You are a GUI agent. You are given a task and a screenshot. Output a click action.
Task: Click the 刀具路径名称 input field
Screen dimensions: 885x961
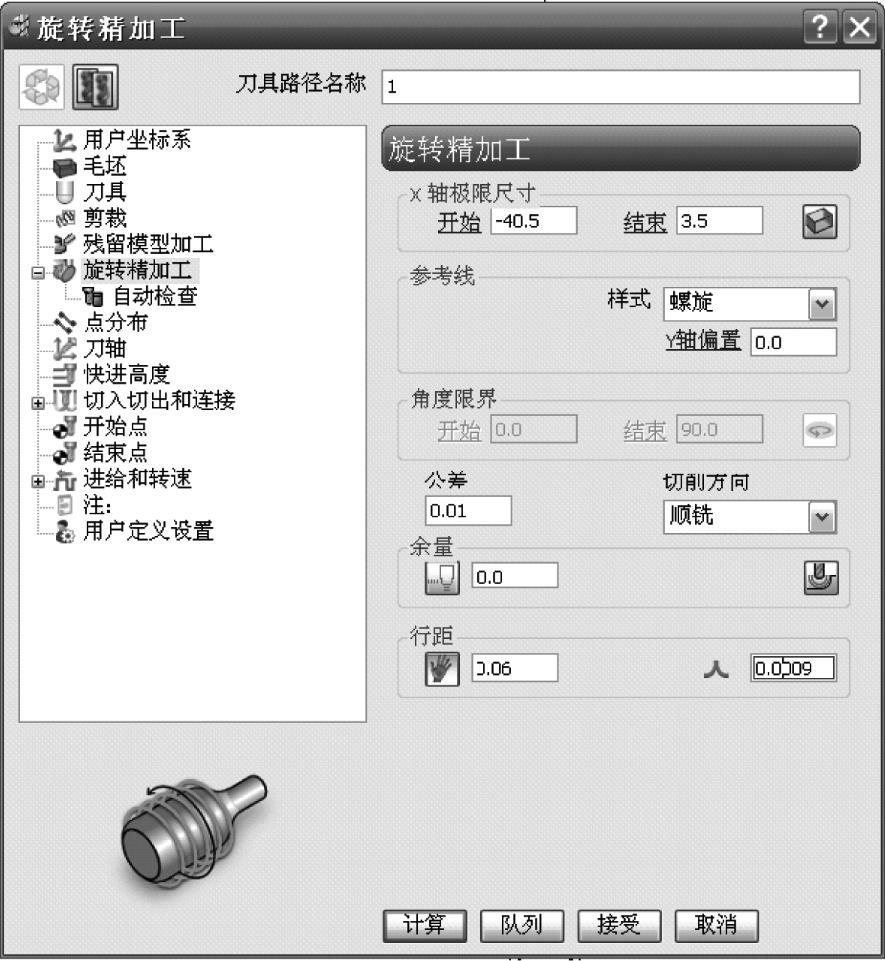tap(620, 87)
